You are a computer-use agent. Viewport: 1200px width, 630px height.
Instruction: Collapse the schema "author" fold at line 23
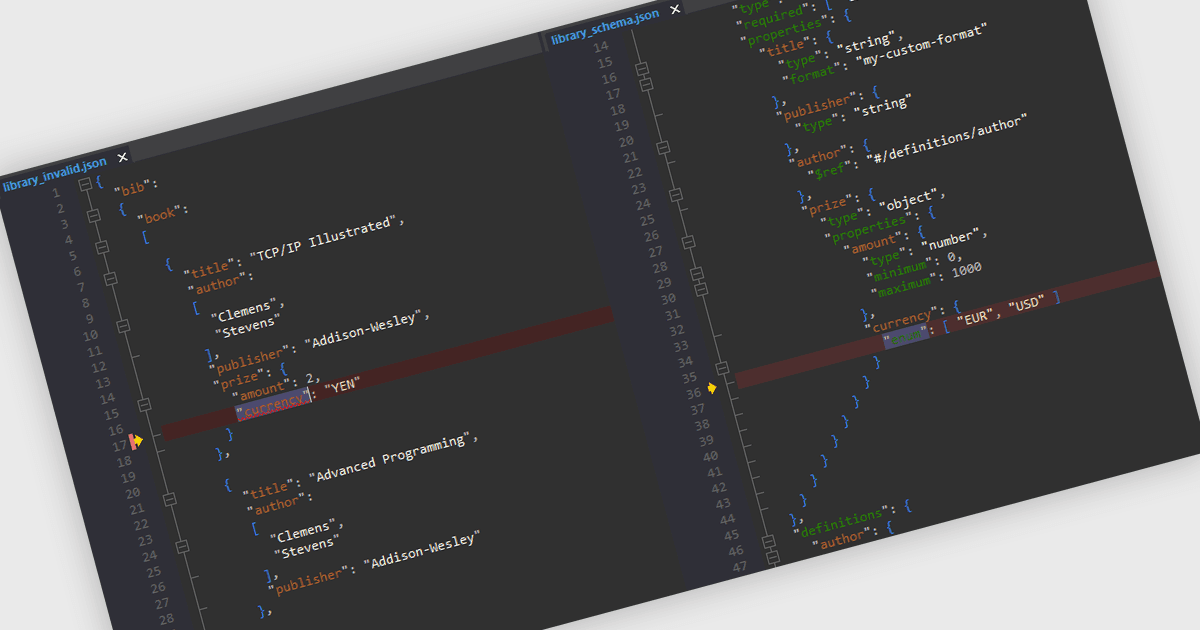point(675,195)
